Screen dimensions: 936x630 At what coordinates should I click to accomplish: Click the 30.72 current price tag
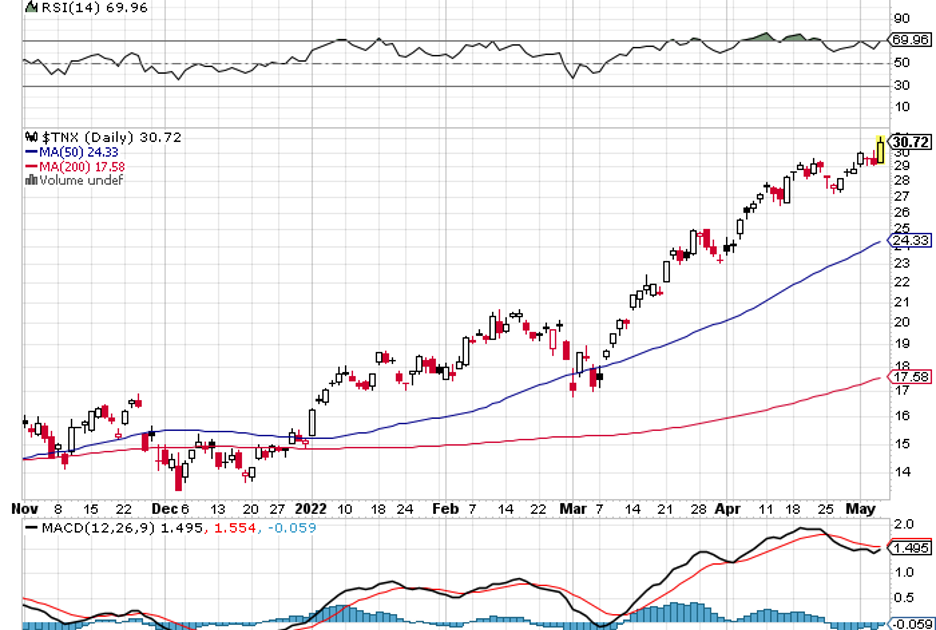[914, 142]
